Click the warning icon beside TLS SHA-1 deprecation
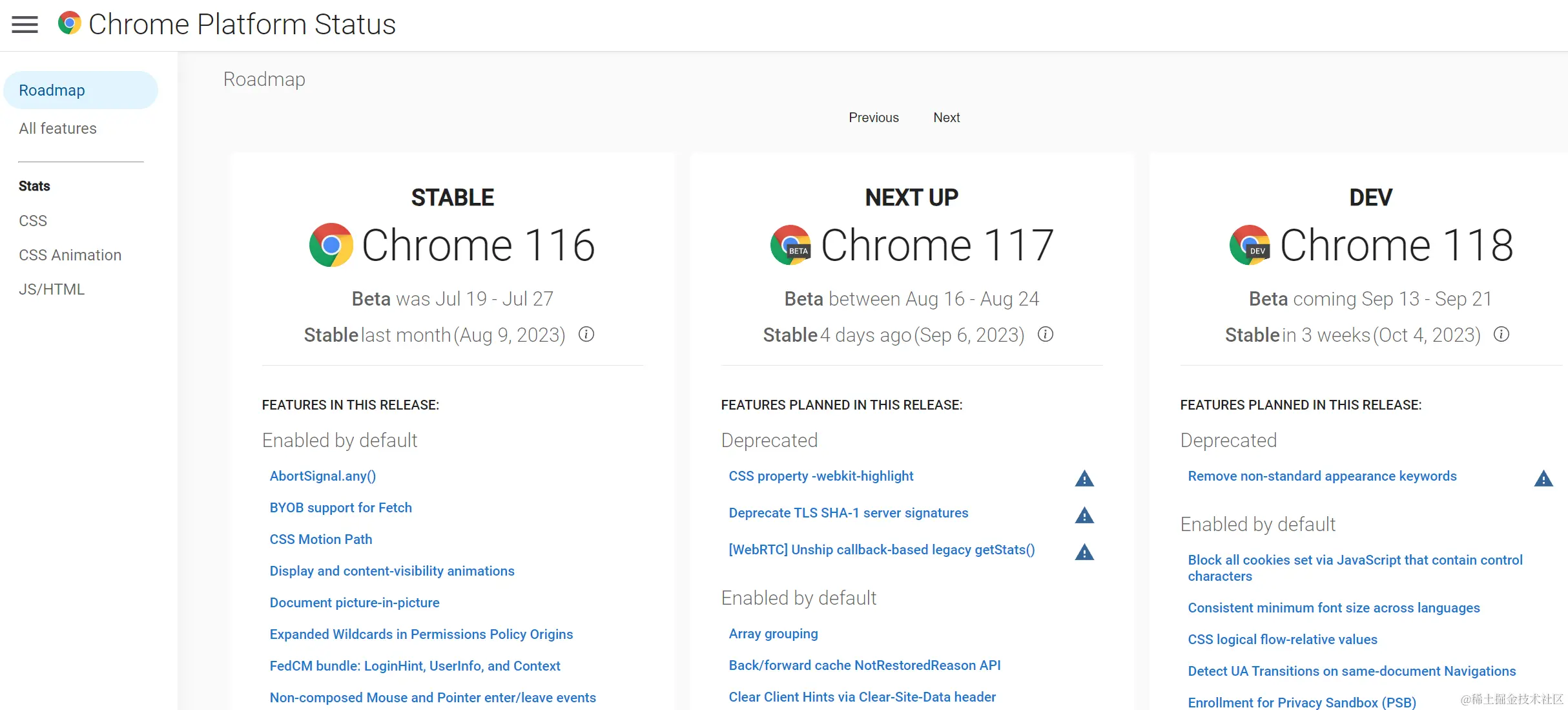 pyautogui.click(x=1084, y=515)
